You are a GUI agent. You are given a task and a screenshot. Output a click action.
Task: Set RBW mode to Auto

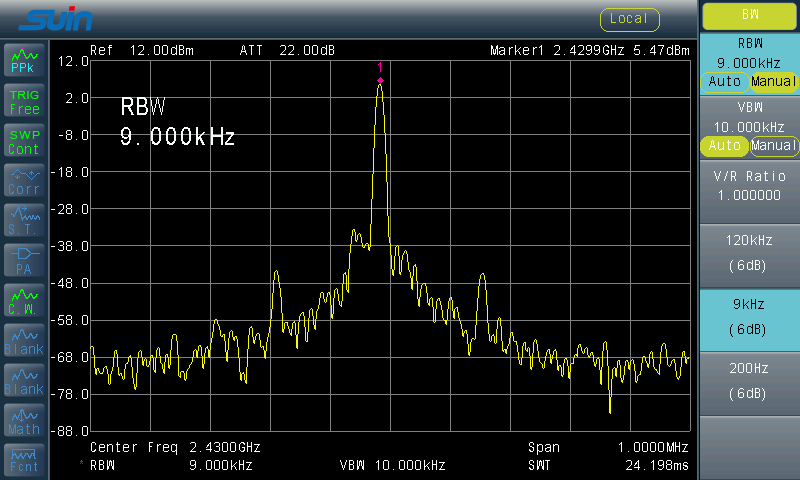(x=724, y=81)
